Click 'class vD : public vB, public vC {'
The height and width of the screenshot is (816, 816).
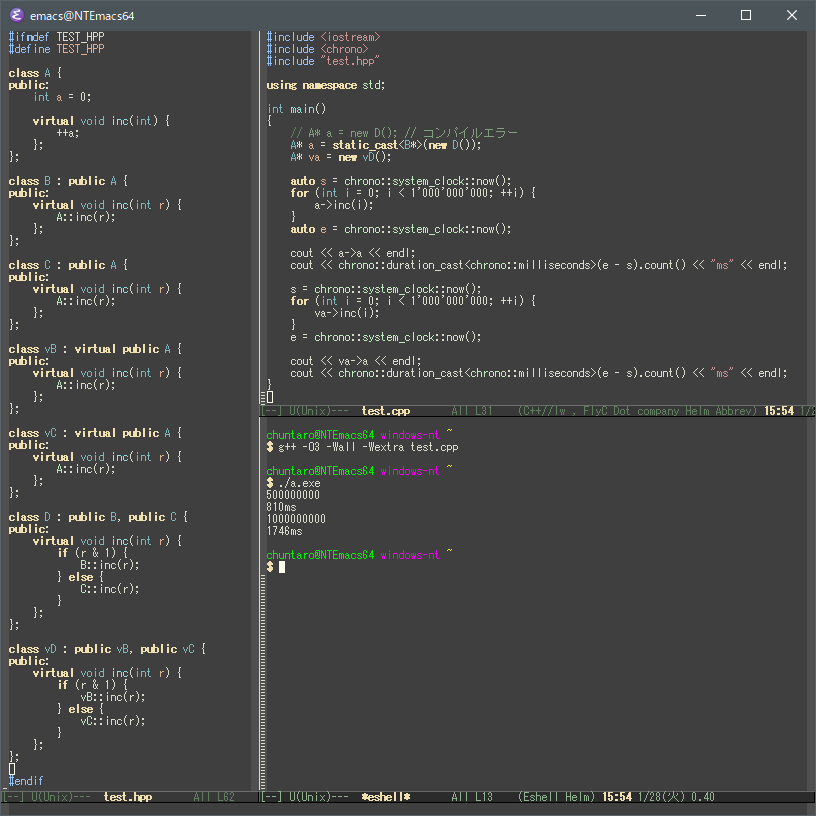tap(107, 649)
